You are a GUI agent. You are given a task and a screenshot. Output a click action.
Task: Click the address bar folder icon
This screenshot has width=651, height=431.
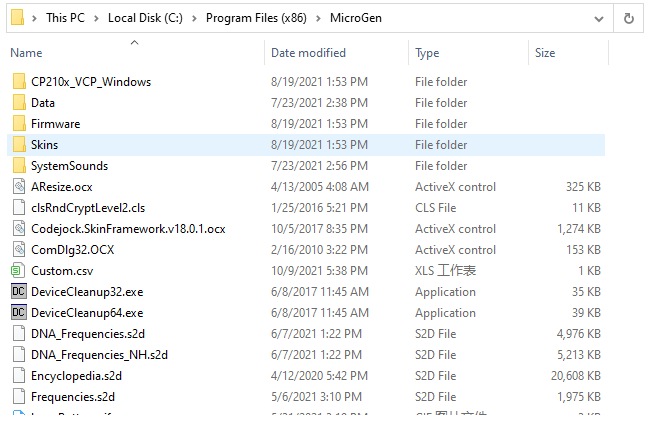[x=17, y=17]
